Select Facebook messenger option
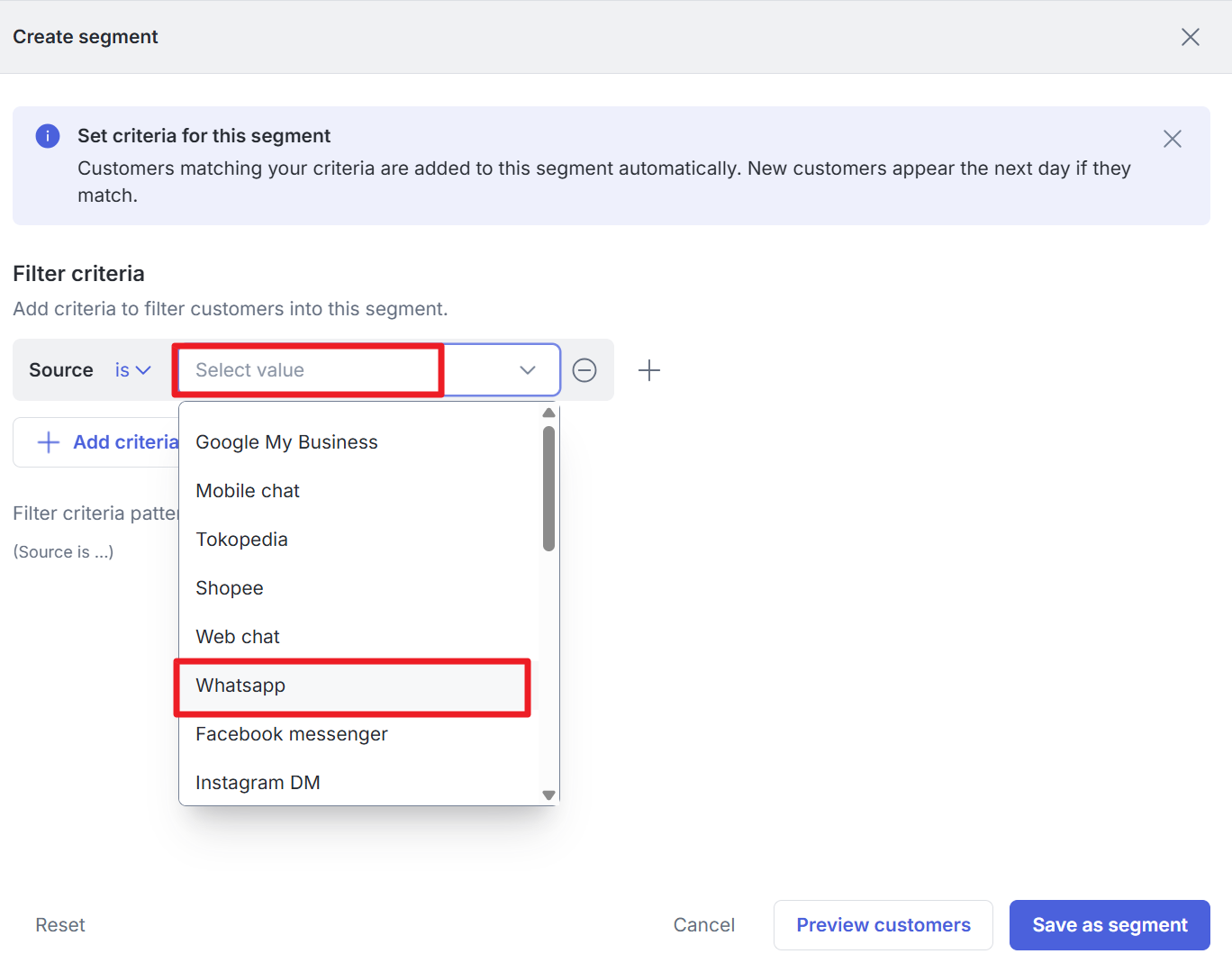1232x972 pixels. (359, 734)
